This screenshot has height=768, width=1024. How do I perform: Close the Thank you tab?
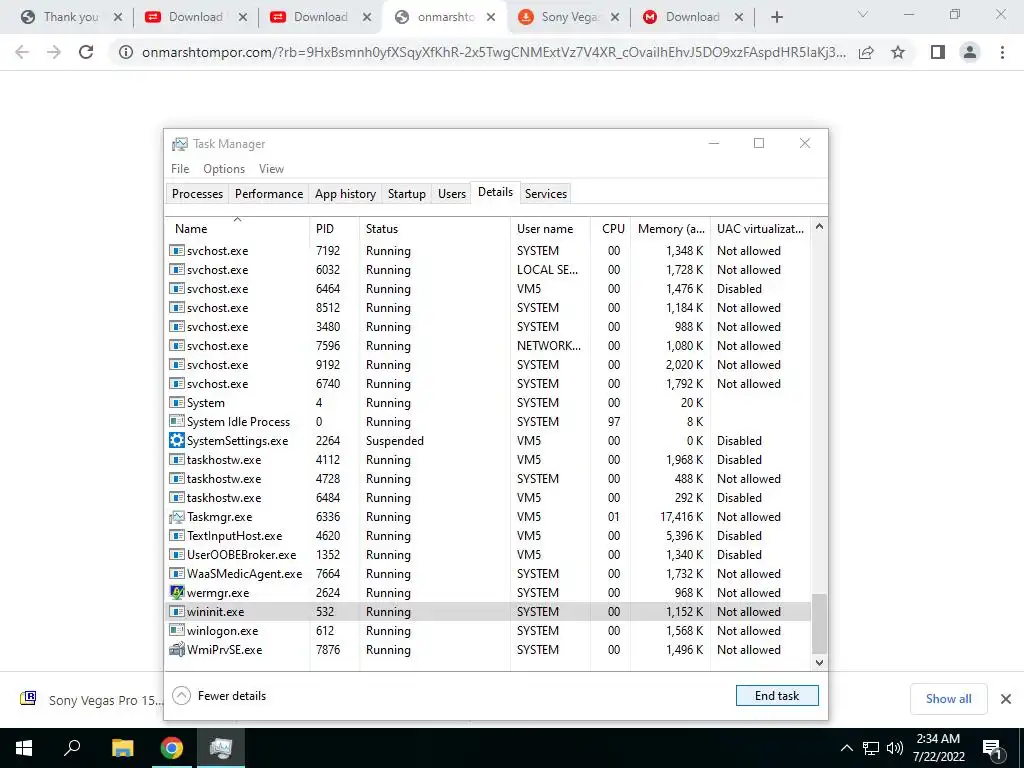[x=118, y=17]
